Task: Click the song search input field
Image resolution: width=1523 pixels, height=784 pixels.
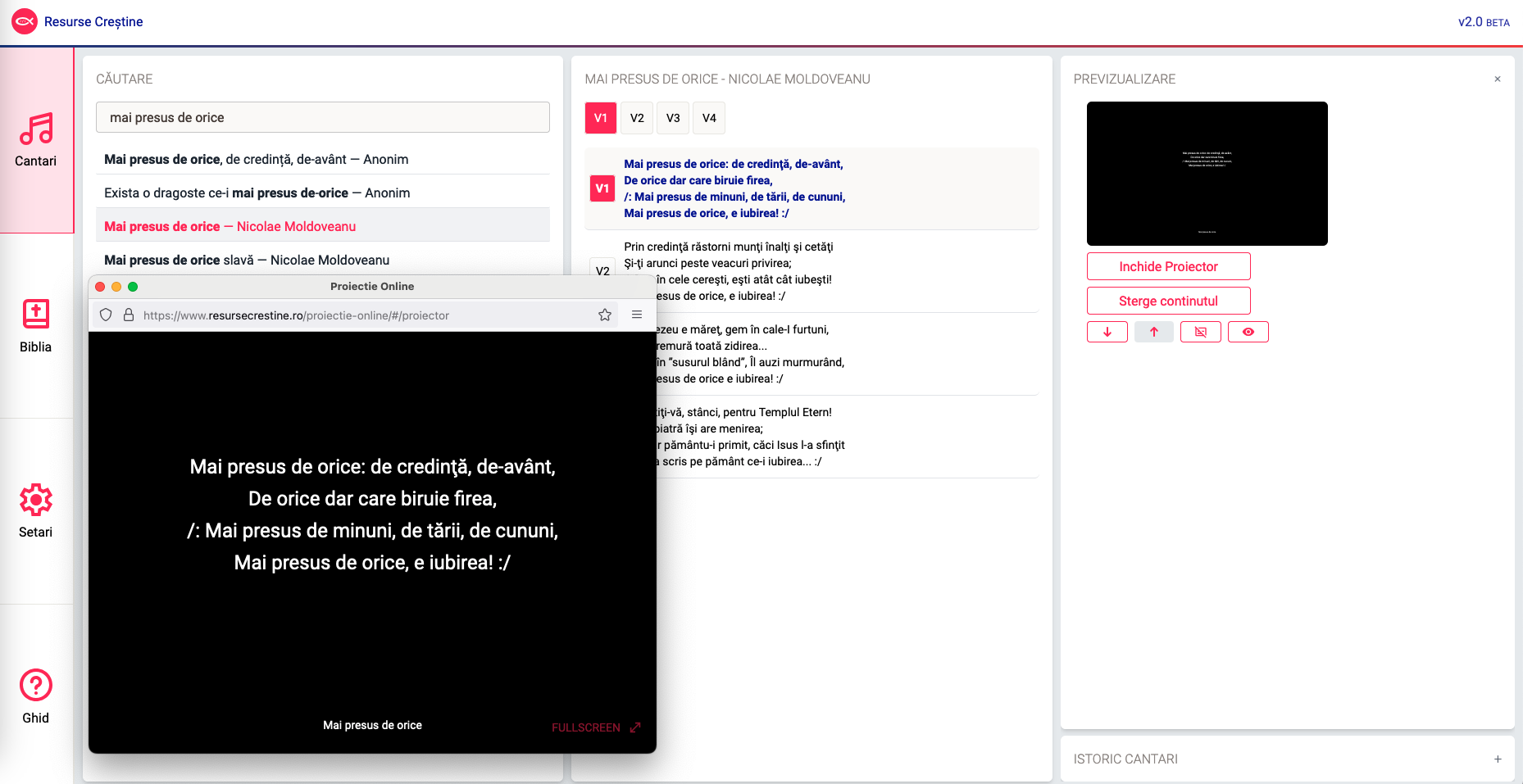Action: (323, 117)
